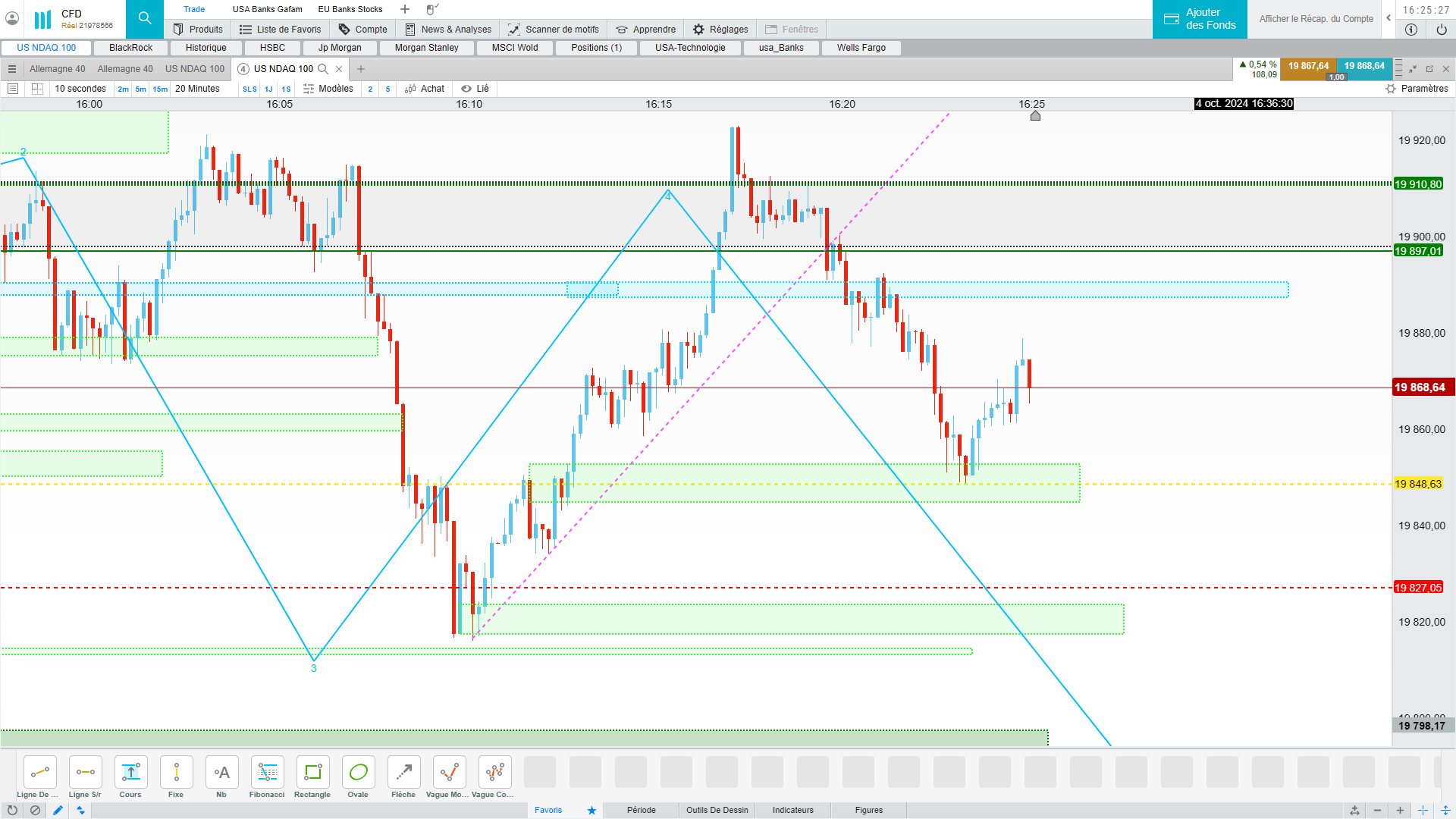1456x819 pixels.
Task: Toggle the Favoris star button
Action: point(591,810)
